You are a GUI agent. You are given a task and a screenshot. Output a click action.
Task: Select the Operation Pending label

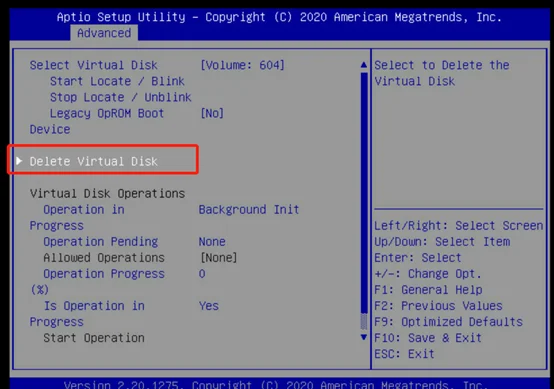pos(100,242)
